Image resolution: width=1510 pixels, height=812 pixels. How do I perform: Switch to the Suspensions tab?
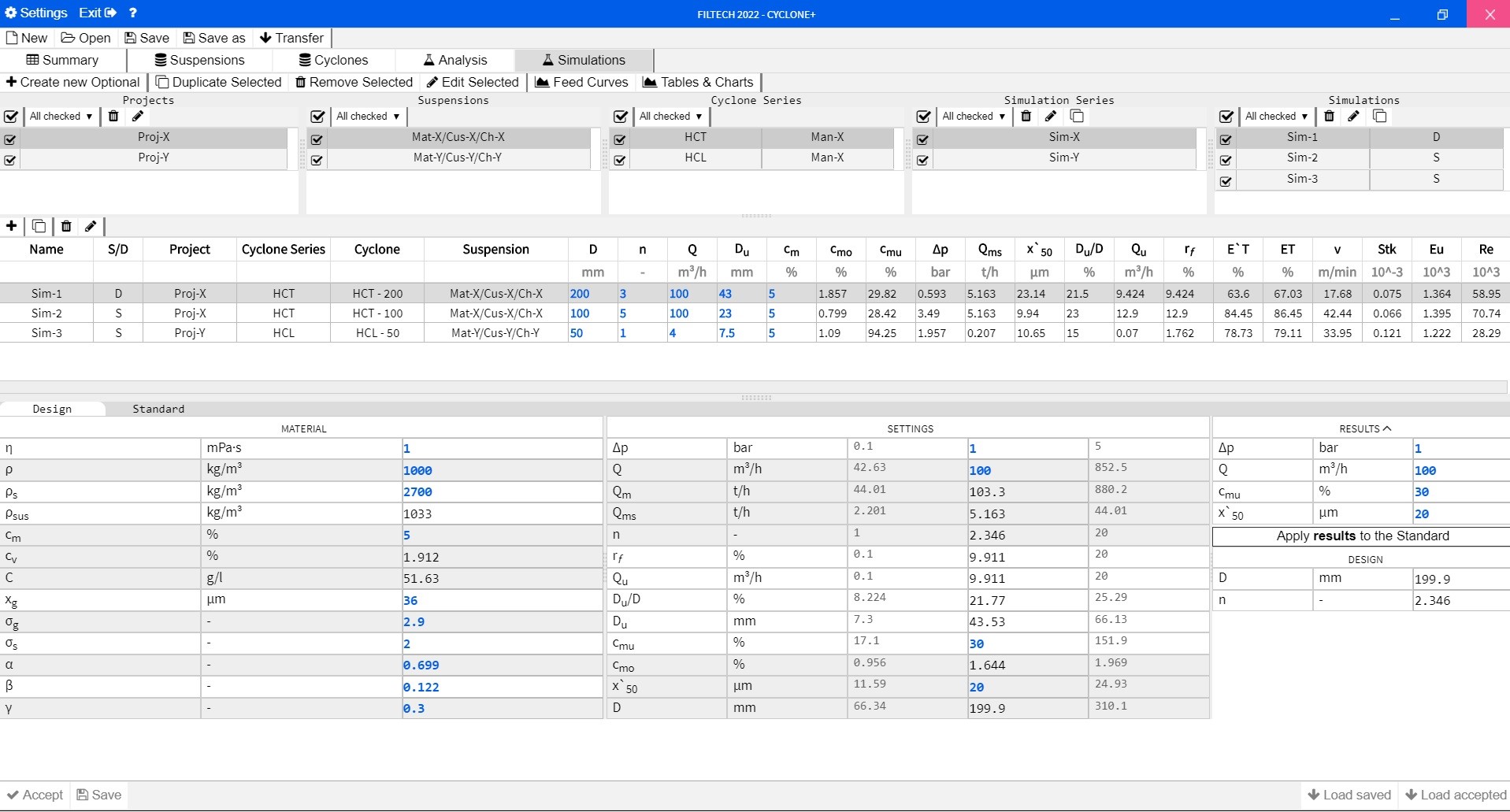click(200, 60)
